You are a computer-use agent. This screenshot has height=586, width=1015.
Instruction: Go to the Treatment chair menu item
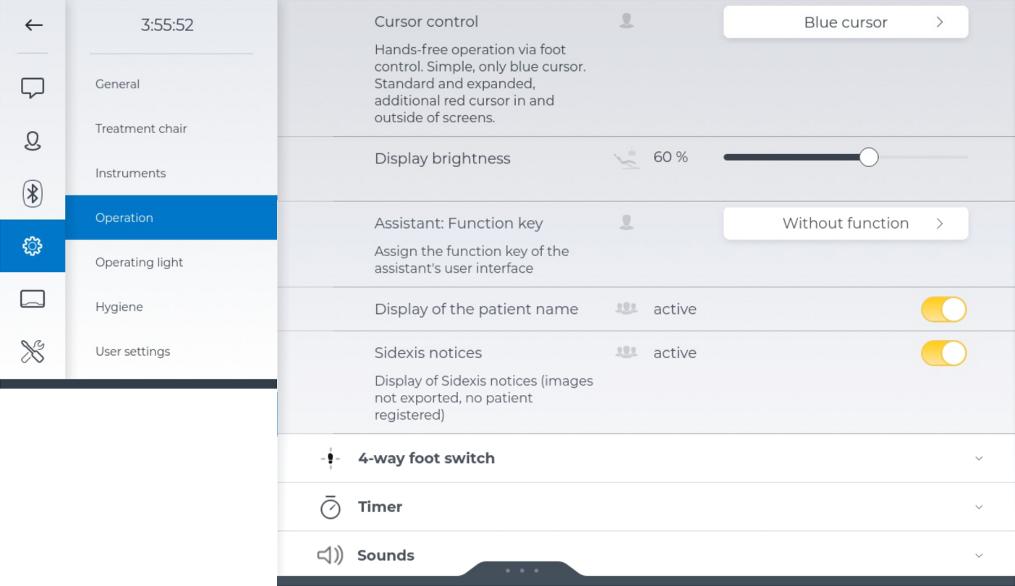(x=141, y=129)
